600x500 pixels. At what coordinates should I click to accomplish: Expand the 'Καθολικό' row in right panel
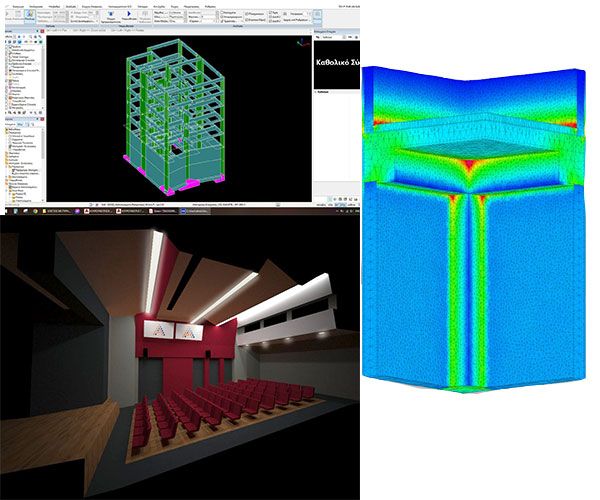click(x=316, y=92)
